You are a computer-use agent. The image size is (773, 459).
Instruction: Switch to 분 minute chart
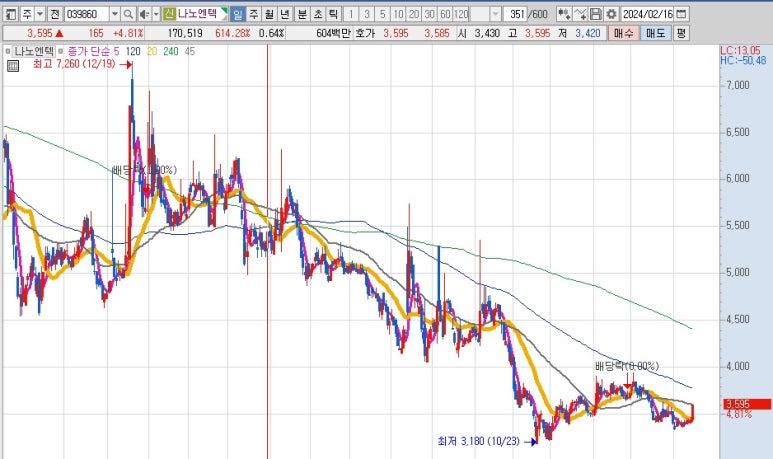point(302,14)
